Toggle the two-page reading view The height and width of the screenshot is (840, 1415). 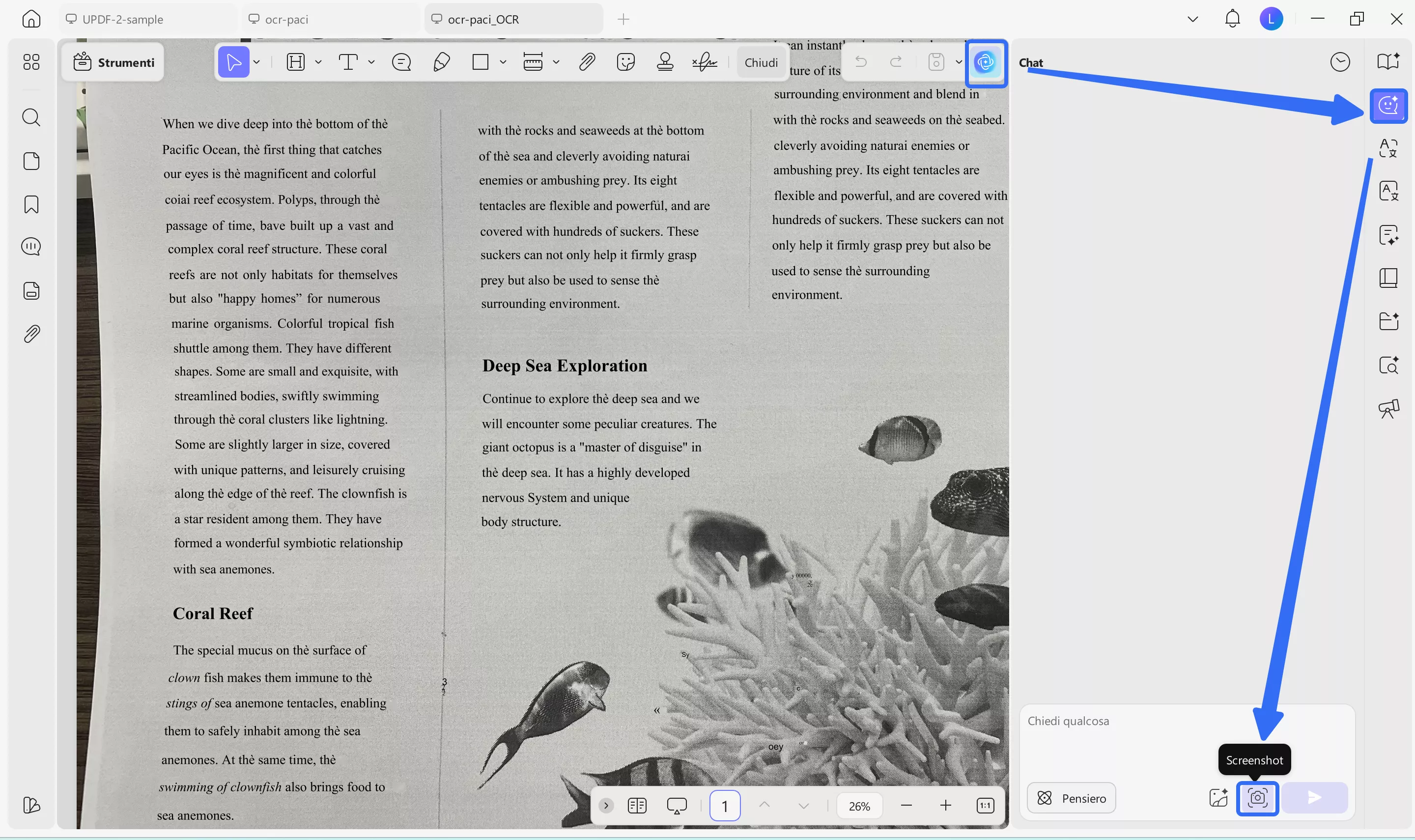click(x=637, y=806)
